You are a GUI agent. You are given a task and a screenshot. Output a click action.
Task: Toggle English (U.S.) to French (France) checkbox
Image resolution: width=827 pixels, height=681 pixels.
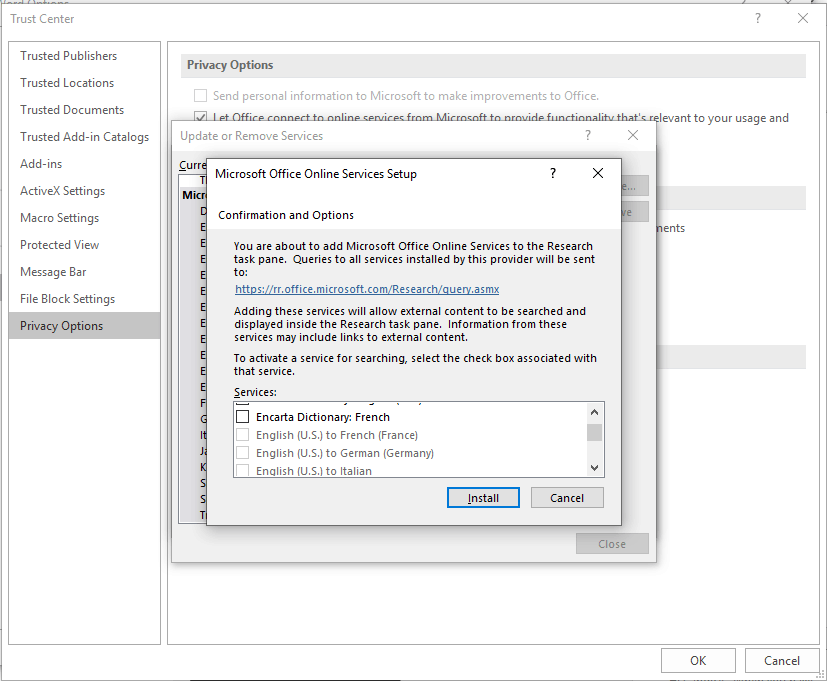coord(243,435)
